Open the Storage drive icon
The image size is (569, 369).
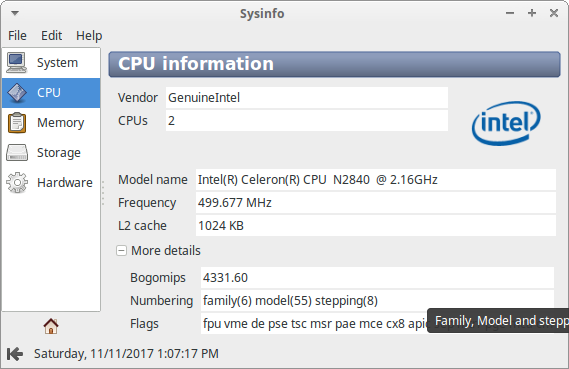pyautogui.click(x=17, y=152)
